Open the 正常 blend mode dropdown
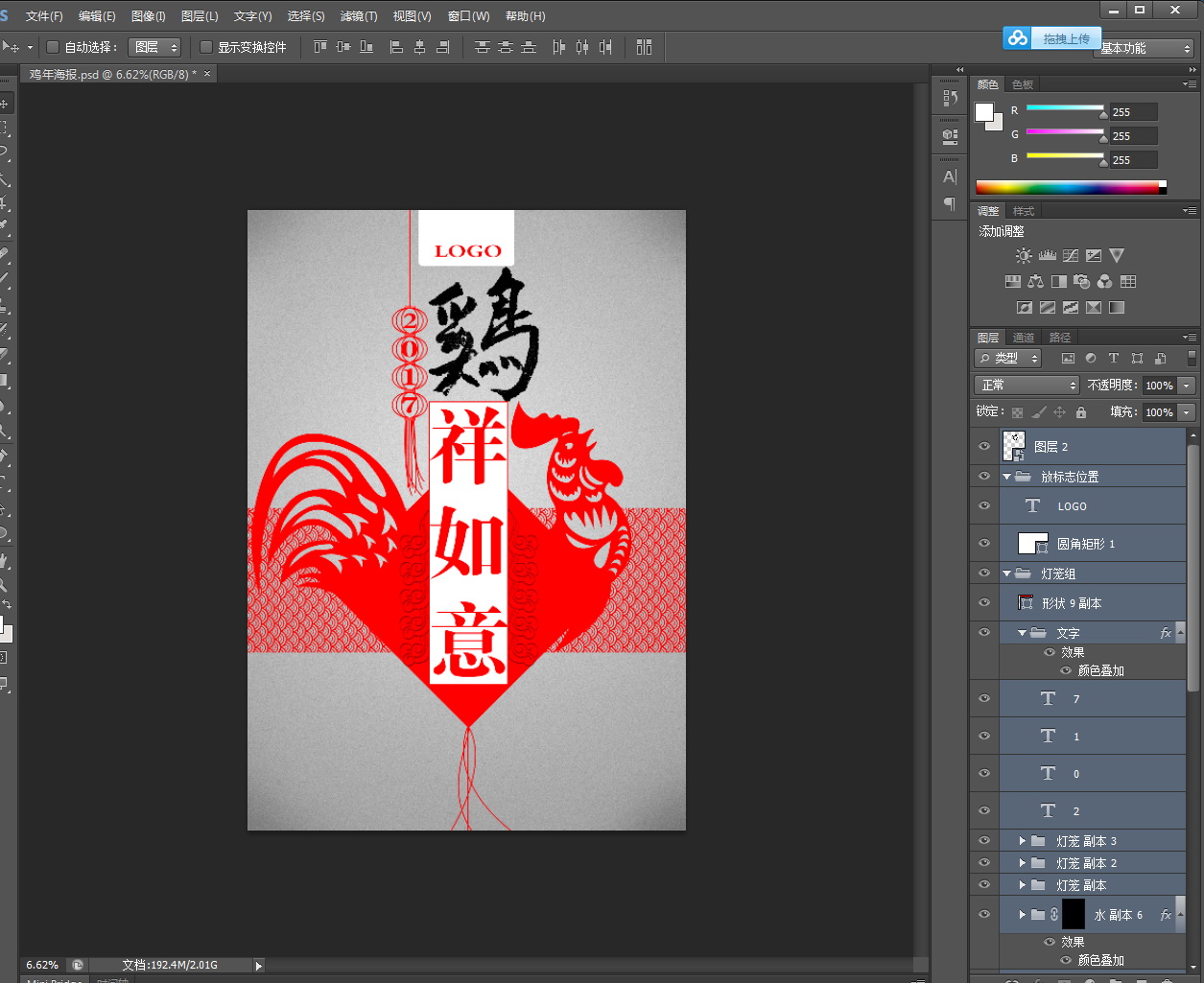The width and height of the screenshot is (1204, 983). [x=1027, y=385]
